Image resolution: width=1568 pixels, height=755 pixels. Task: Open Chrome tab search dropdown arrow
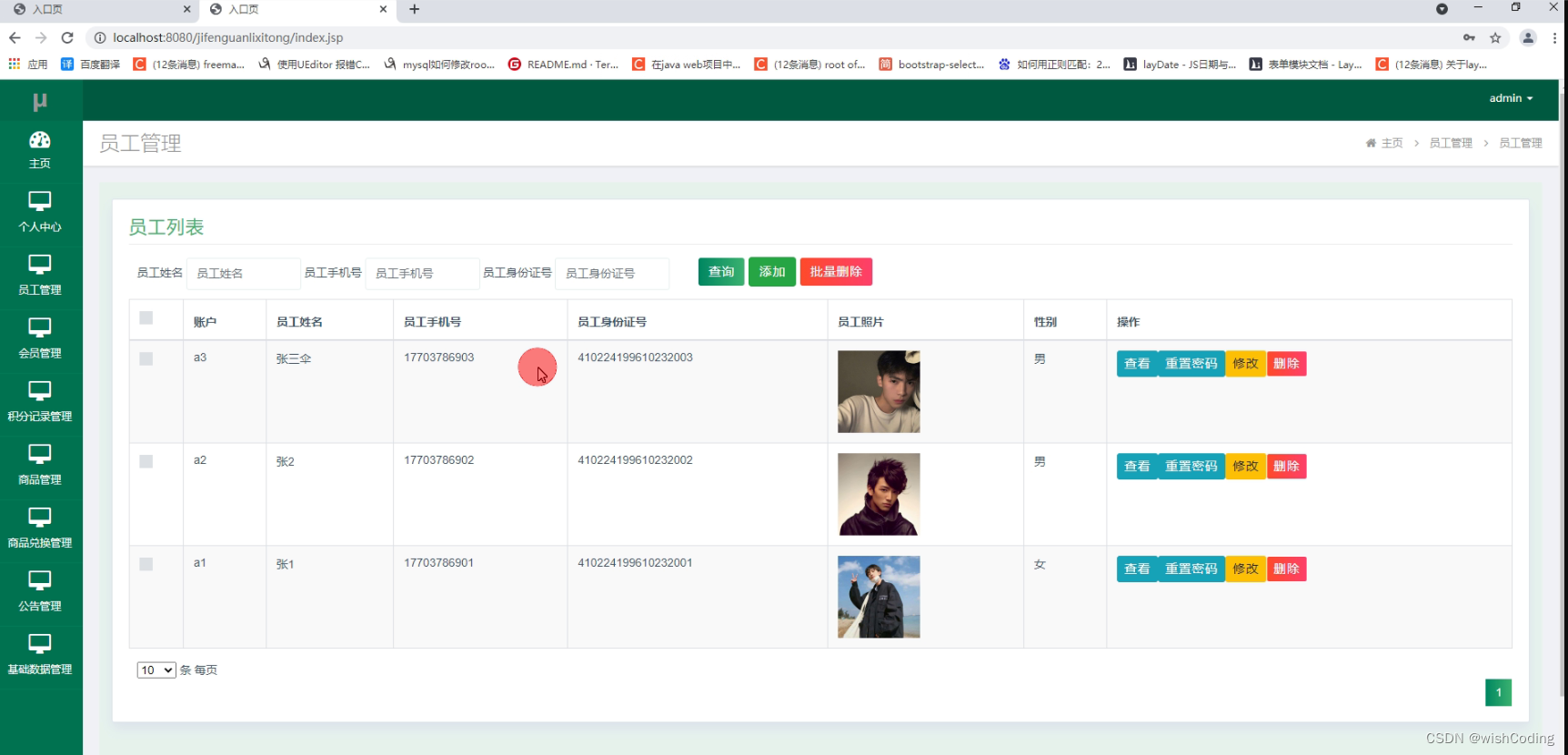click(x=1442, y=9)
